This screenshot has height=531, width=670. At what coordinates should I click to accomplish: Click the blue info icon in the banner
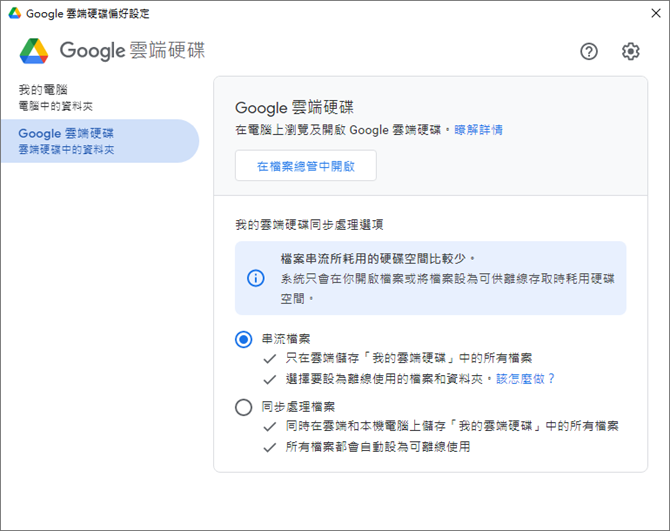pos(256,278)
